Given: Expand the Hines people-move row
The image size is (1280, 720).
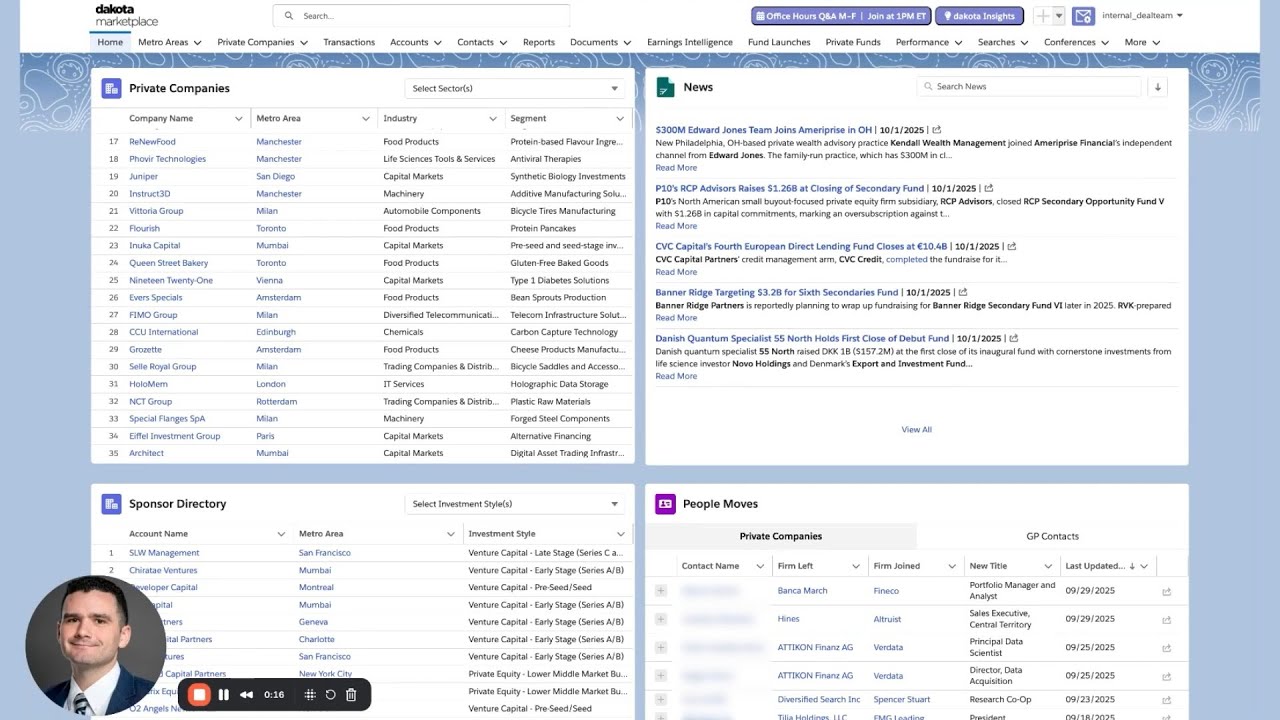Looking at the screenshot, I should (x=660, y=620).
